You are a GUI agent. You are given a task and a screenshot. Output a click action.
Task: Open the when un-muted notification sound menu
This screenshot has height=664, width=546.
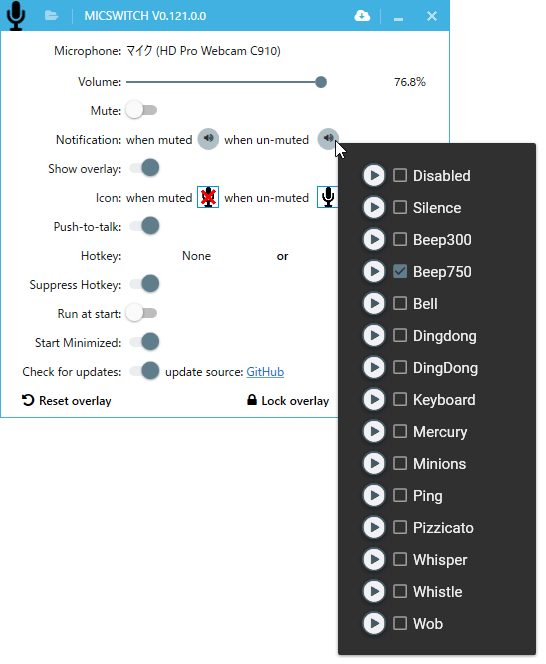click(328, 138)
